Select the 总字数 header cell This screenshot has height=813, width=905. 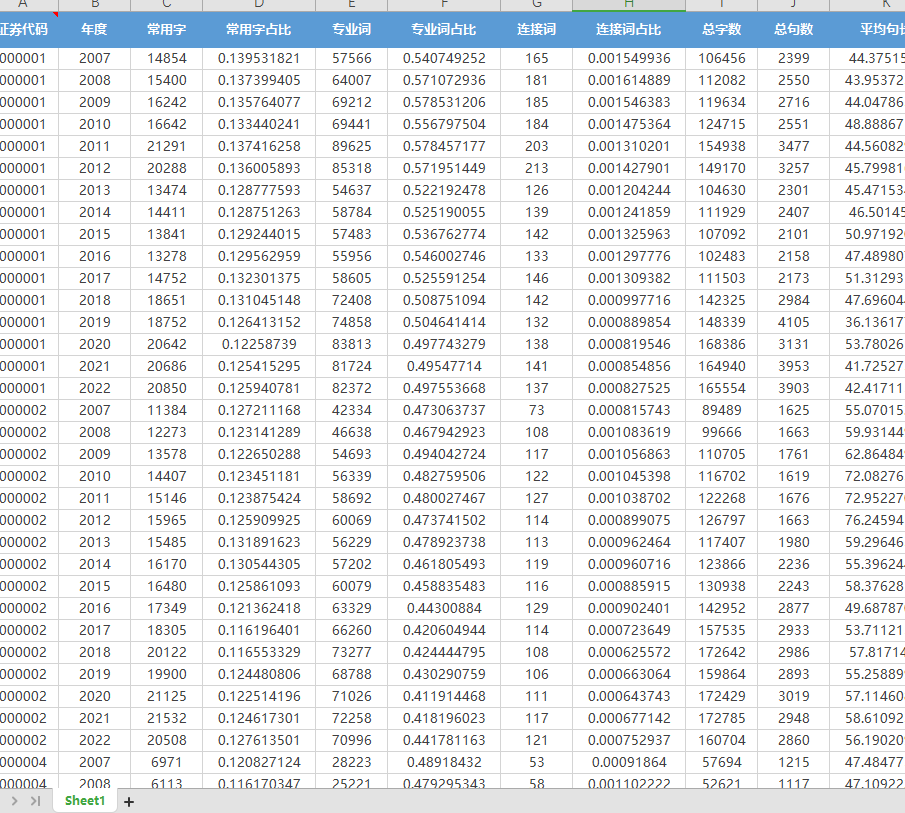[721, 30]
